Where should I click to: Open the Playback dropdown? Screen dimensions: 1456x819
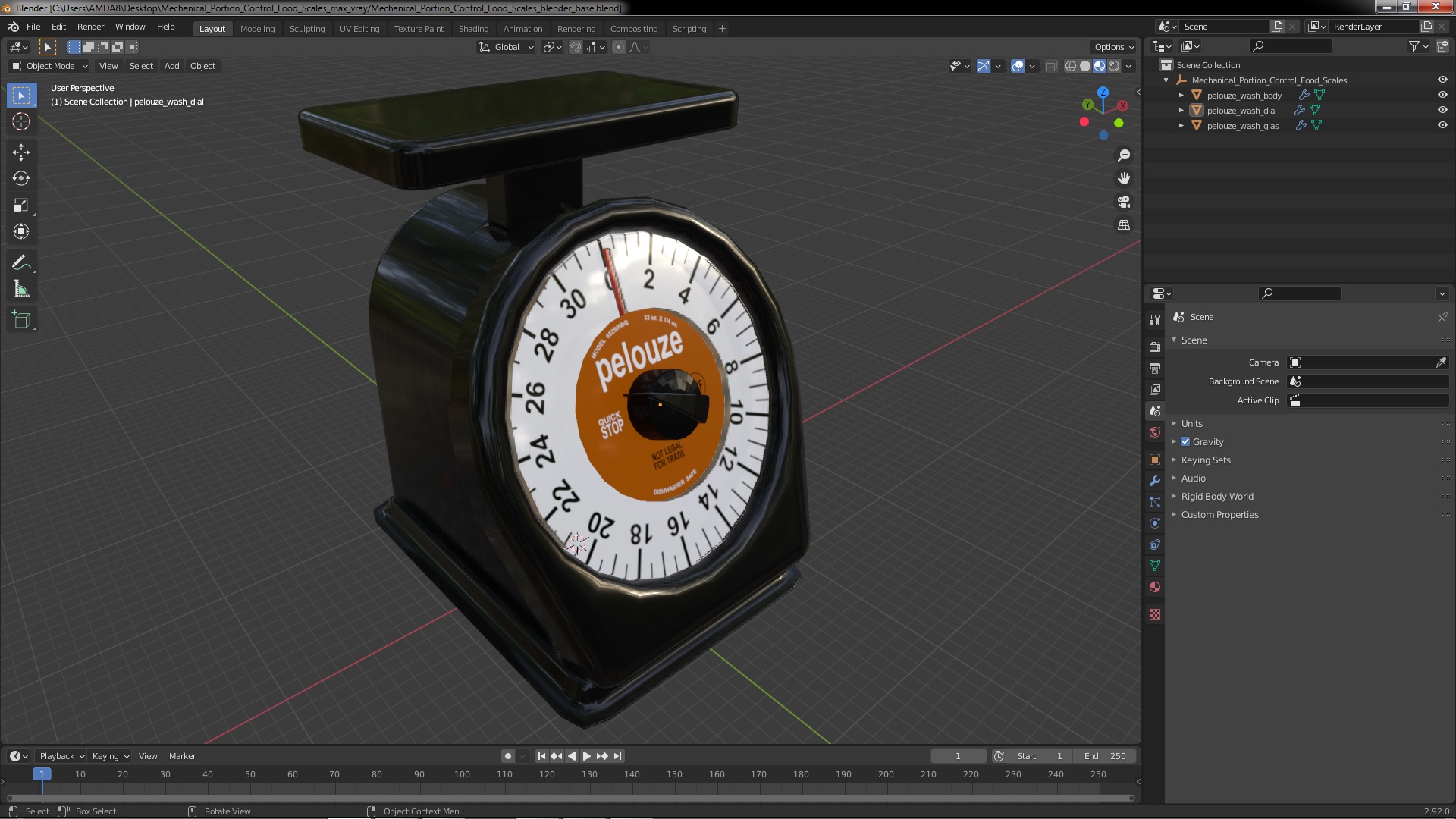click(x=61, y=756)
